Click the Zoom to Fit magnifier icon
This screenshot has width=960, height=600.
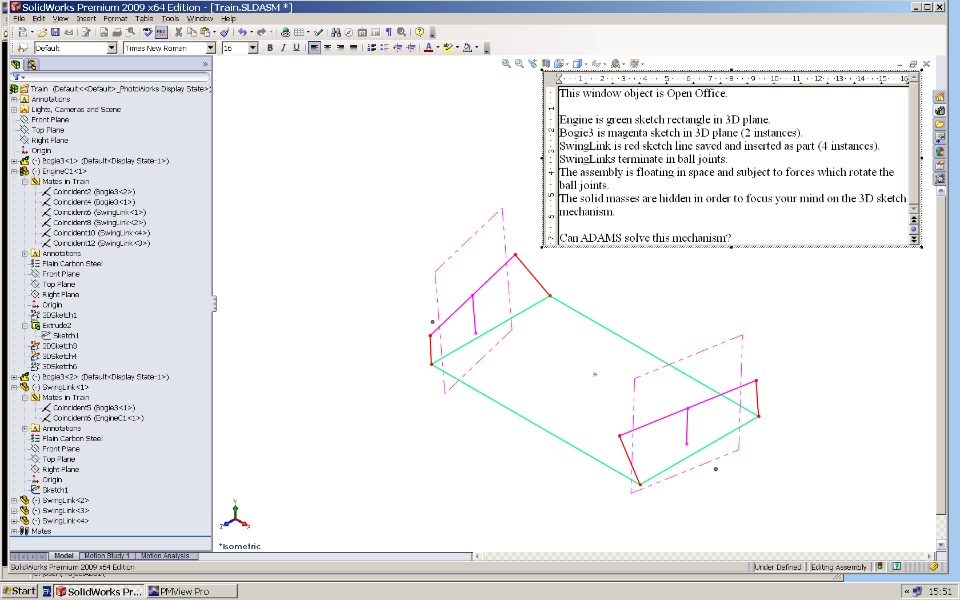pyautogui.click(x=506, y=64)
